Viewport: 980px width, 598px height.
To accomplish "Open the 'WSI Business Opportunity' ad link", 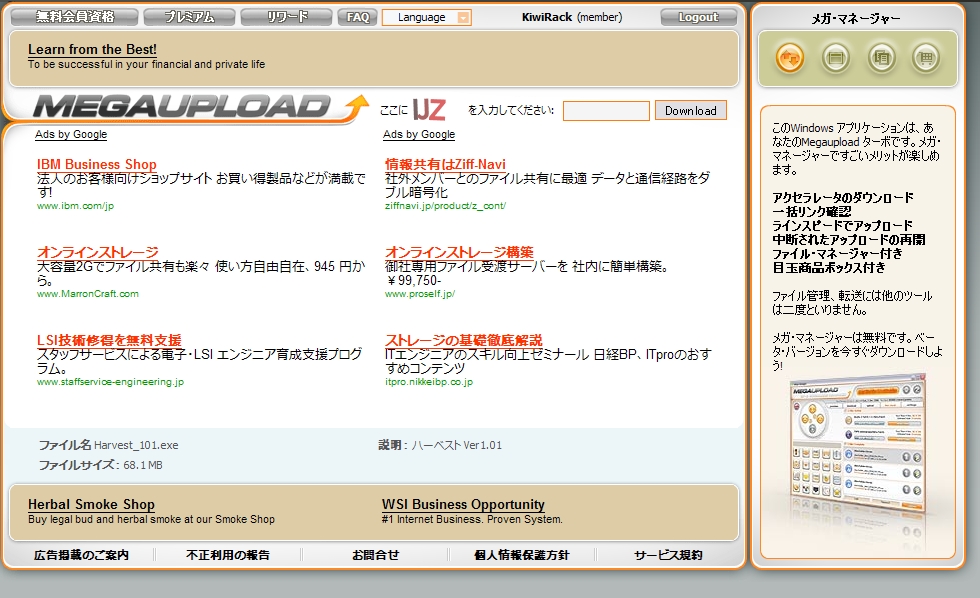I will pos(463,504).
